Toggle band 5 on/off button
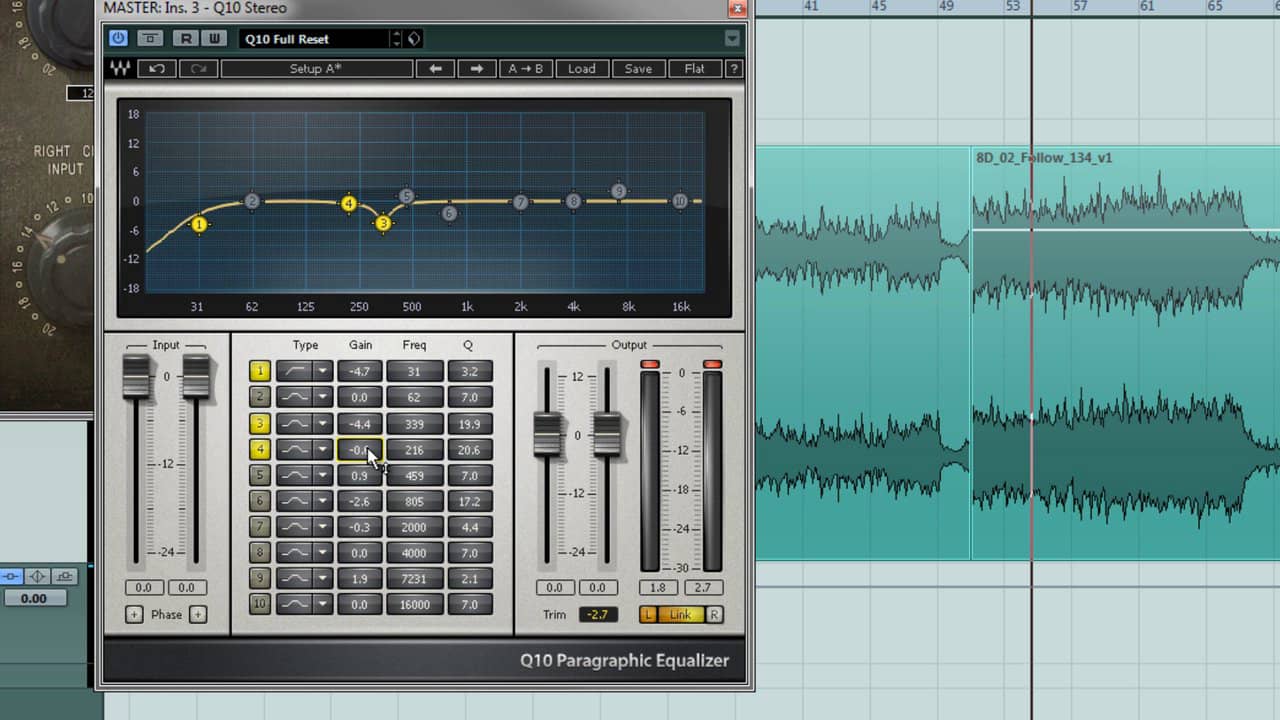Viewport: 1280px width, 720px height. (260, 475)
